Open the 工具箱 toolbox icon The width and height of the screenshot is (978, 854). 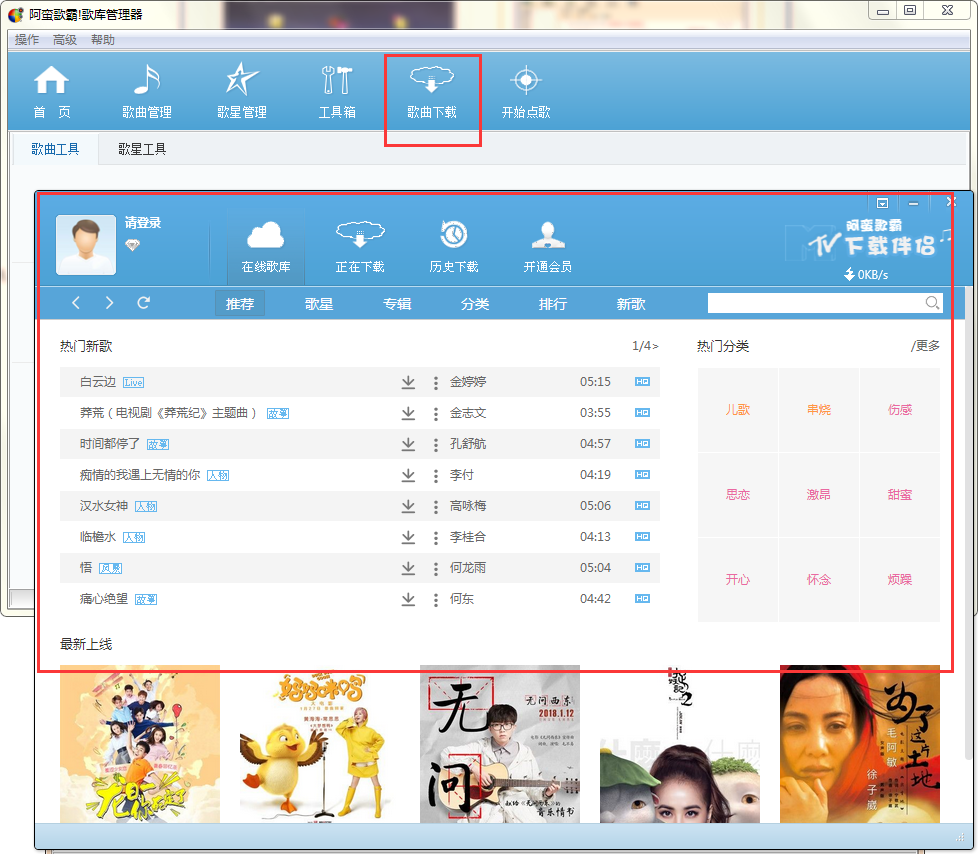coord(336,81)
